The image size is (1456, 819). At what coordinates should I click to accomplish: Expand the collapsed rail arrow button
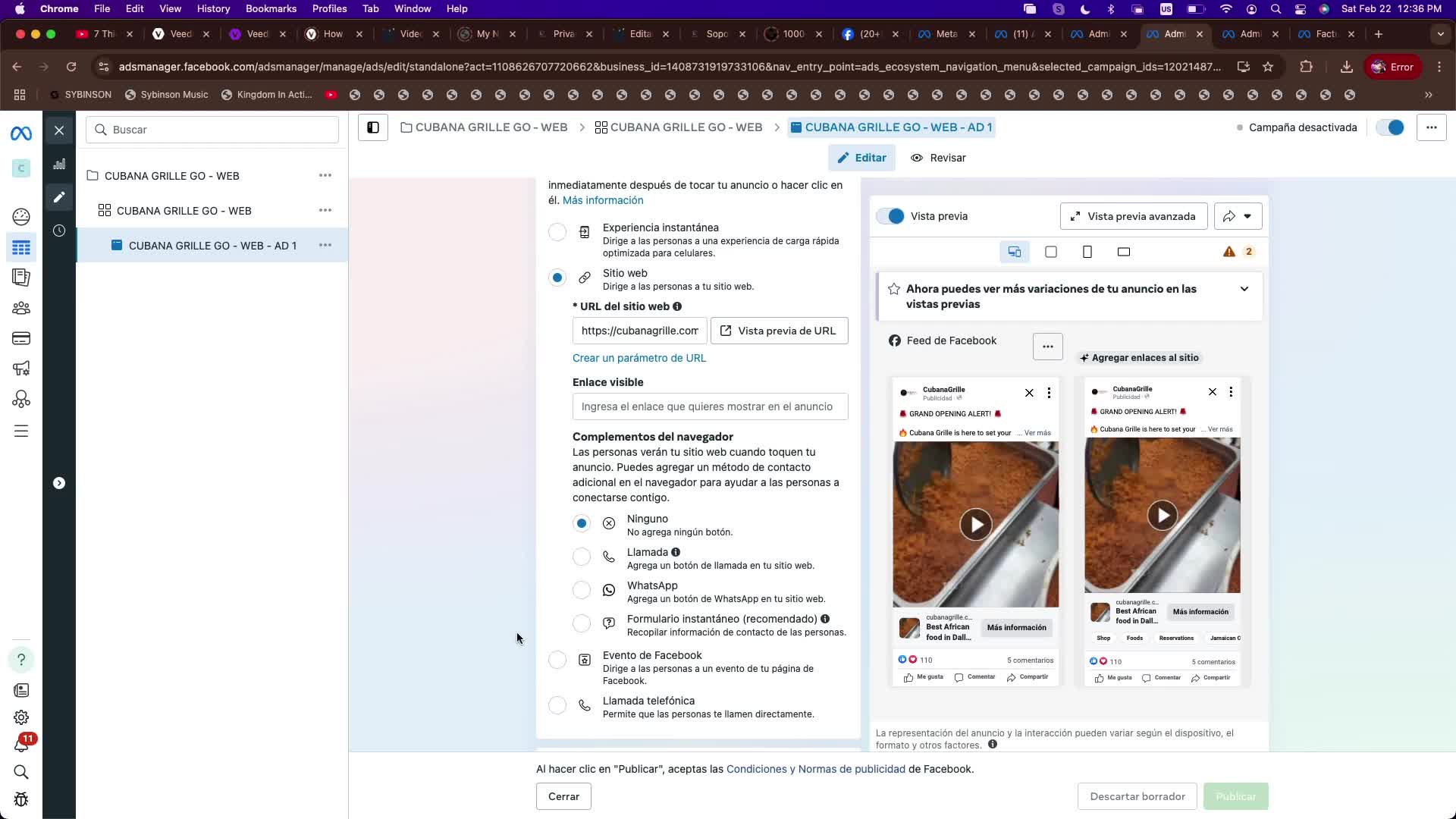click(x=59, y=483)
